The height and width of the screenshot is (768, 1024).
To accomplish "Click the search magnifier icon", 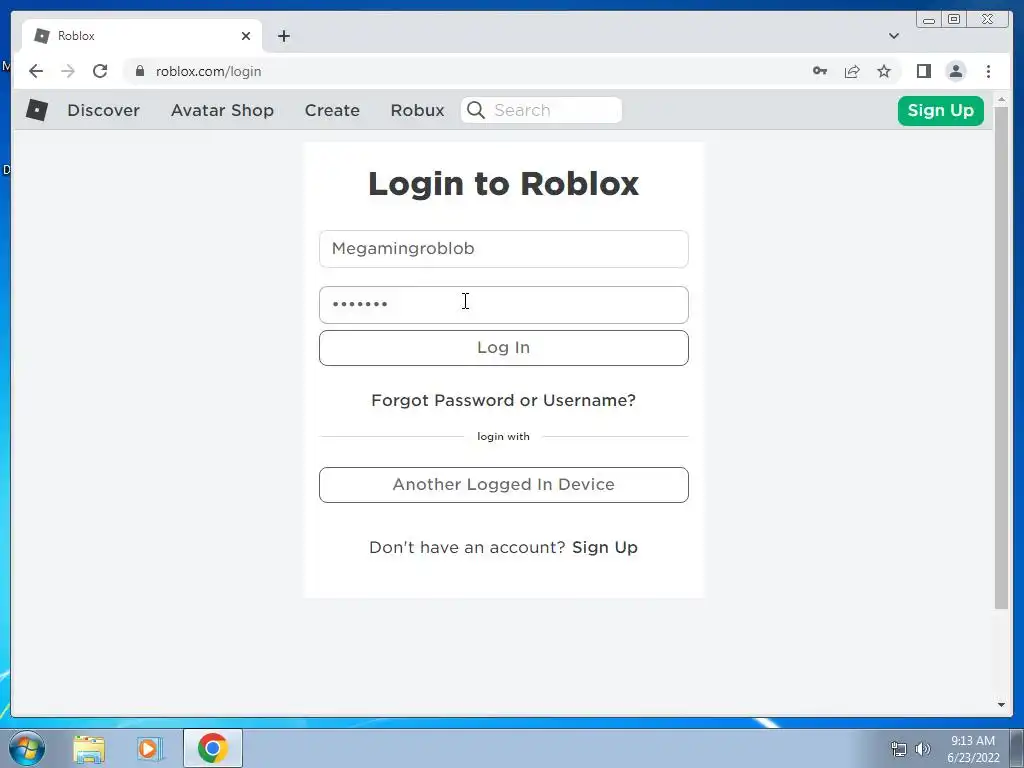I will coord(476,110).
